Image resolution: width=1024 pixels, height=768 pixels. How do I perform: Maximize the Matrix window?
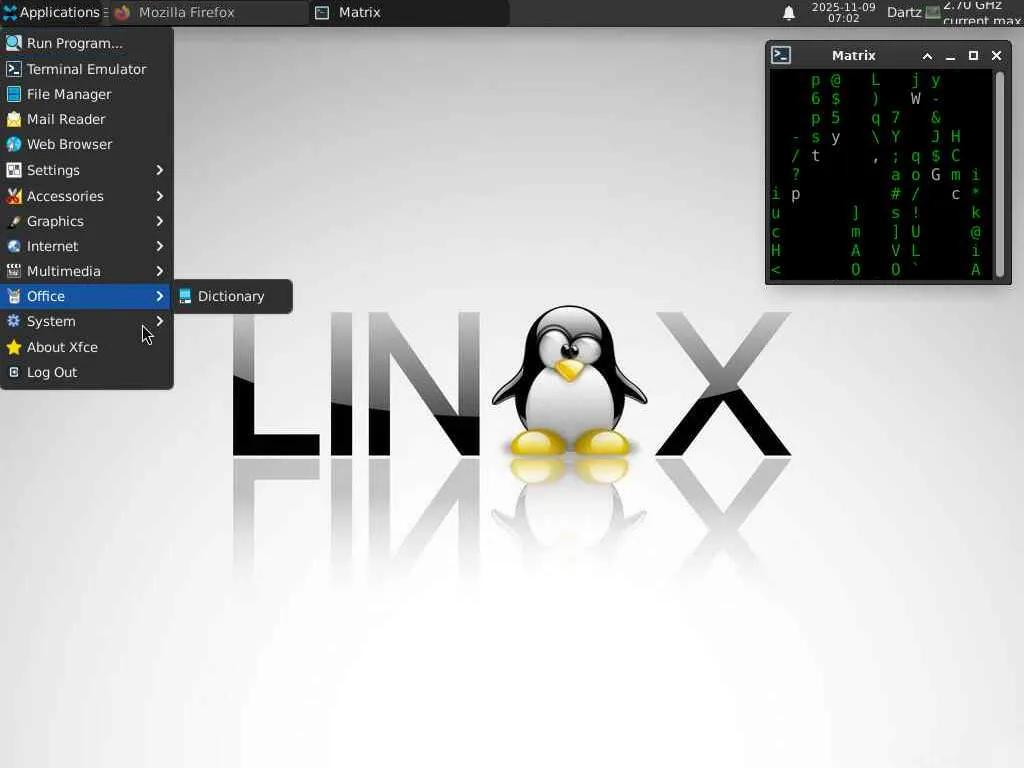pos(973,56)
